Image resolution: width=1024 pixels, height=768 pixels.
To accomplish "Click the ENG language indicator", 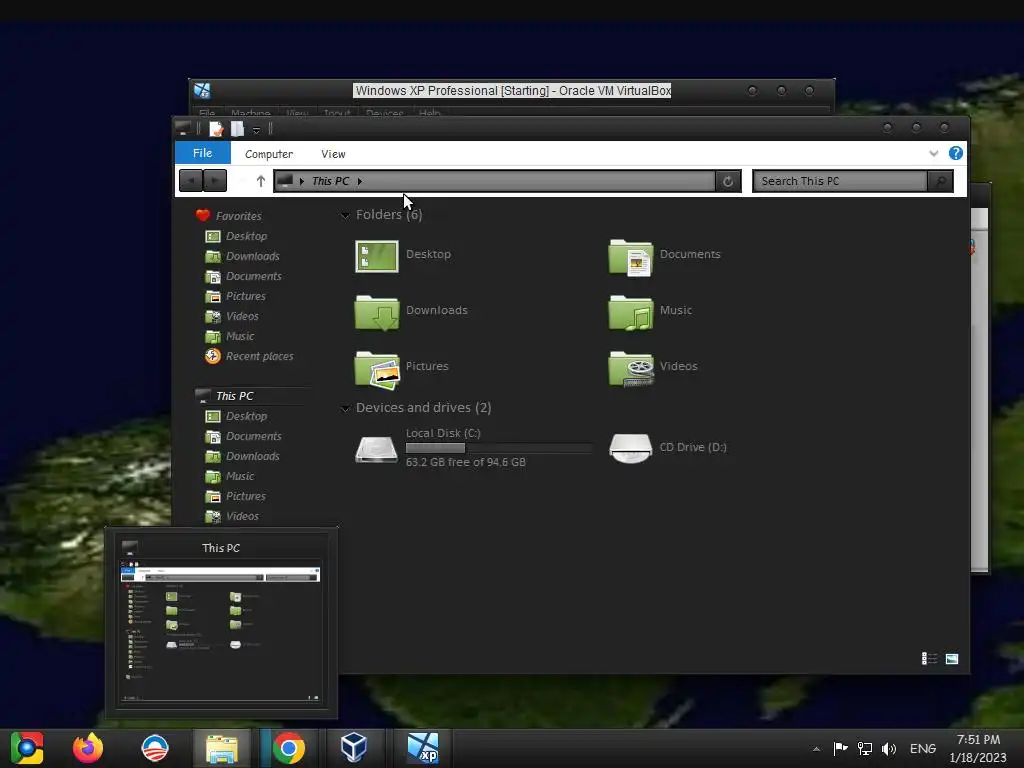I will (922, 749).
